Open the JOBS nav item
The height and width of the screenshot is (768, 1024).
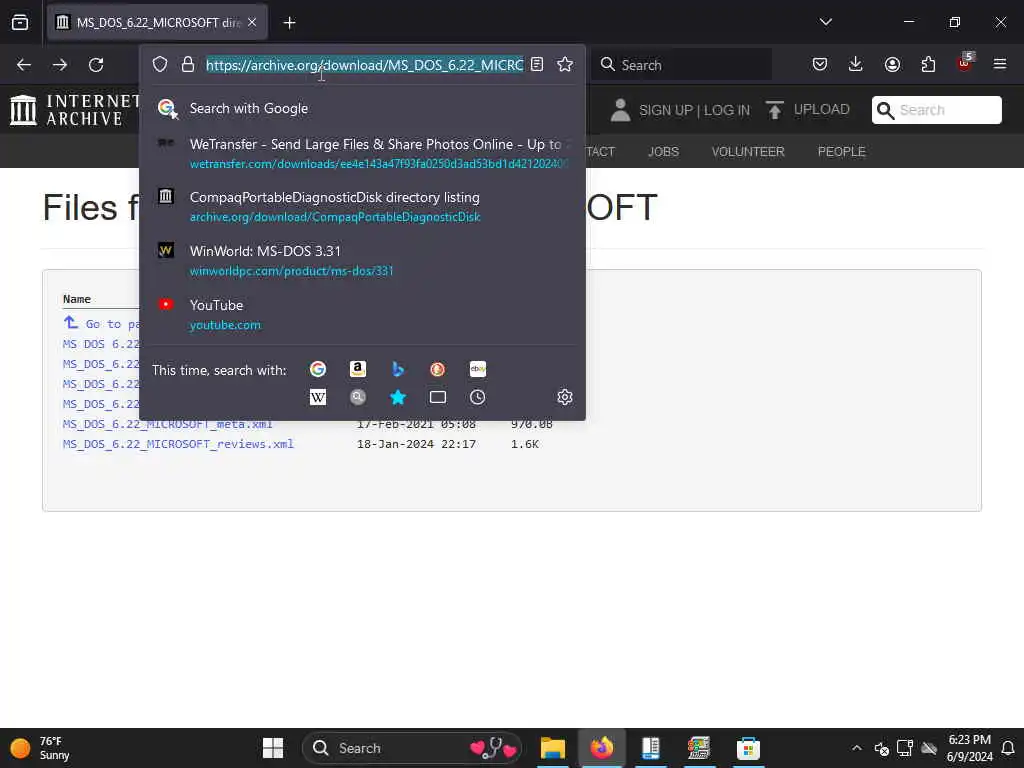[x=664, y=152]
